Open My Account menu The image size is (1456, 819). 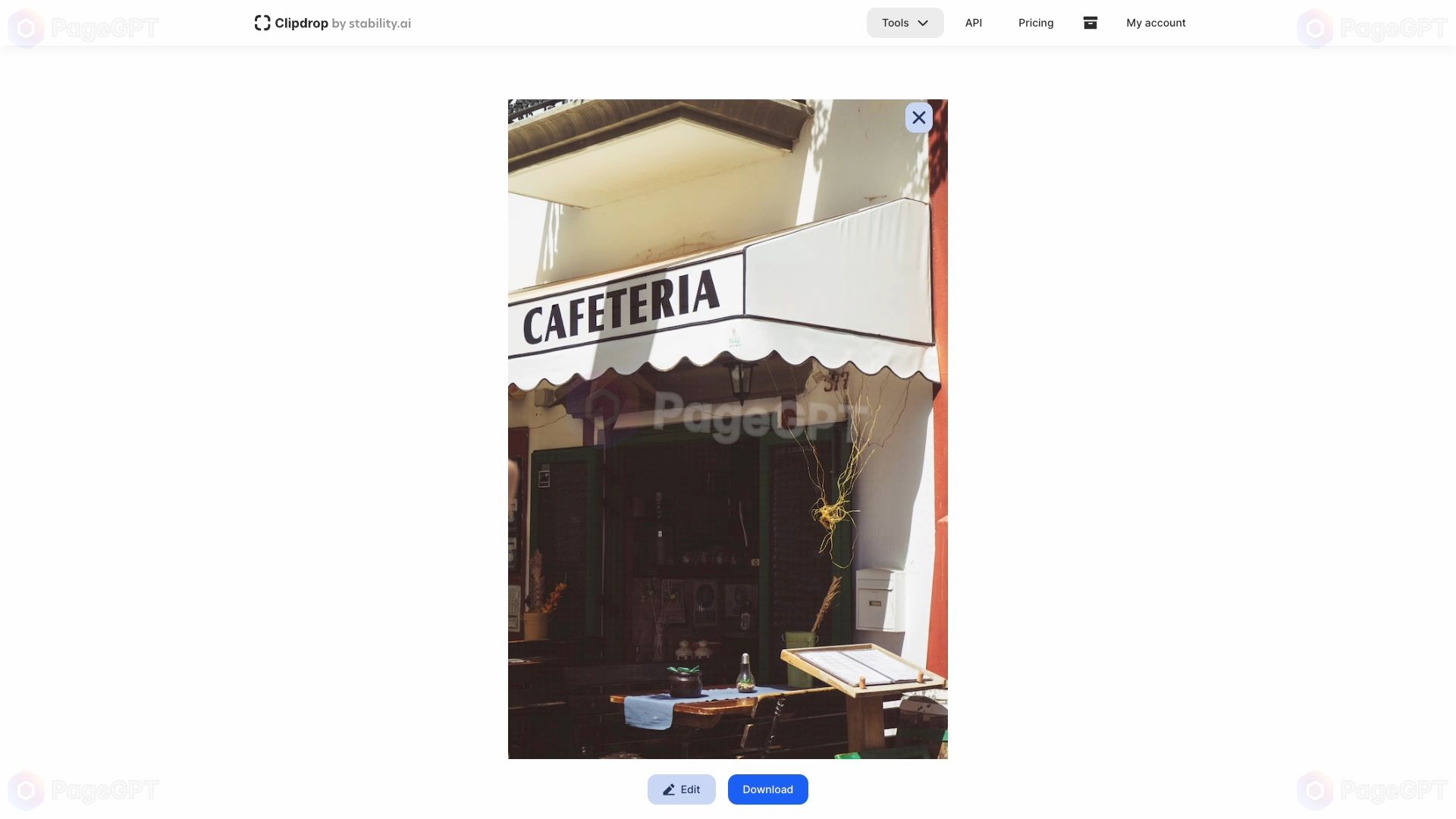(1156, 22)
